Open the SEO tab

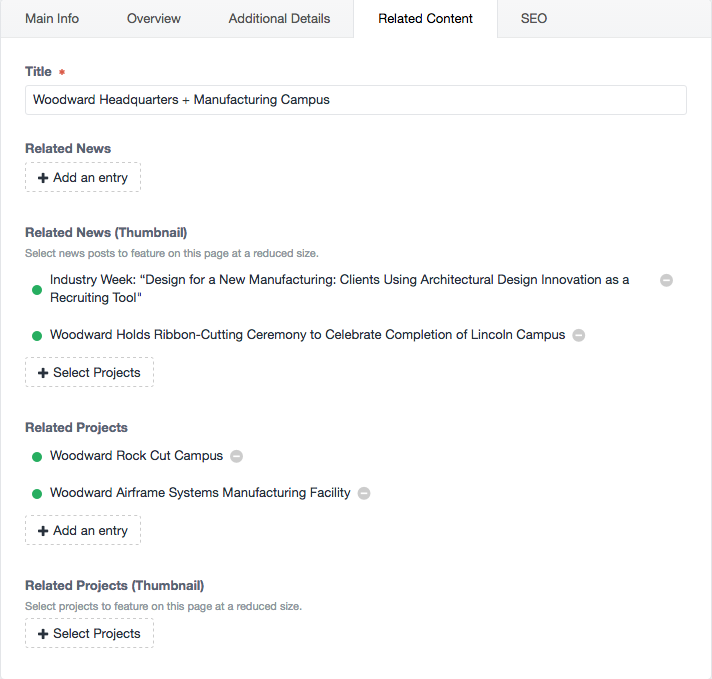coord(534,19)
